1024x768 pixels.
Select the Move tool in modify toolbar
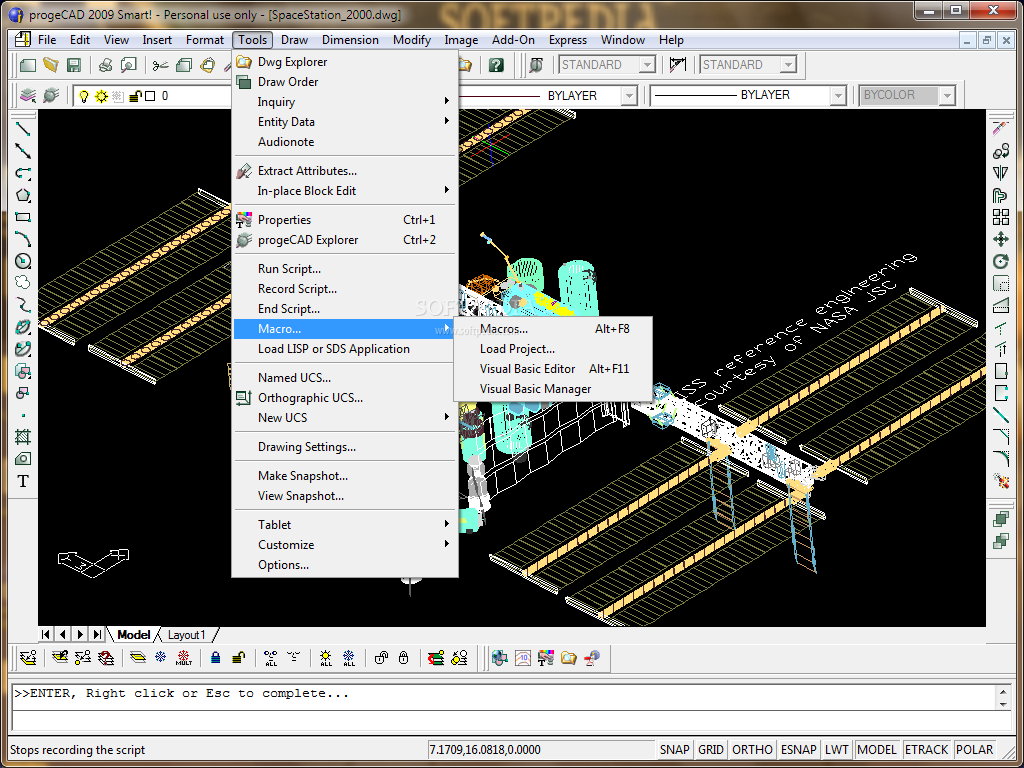coord(1000,239)
